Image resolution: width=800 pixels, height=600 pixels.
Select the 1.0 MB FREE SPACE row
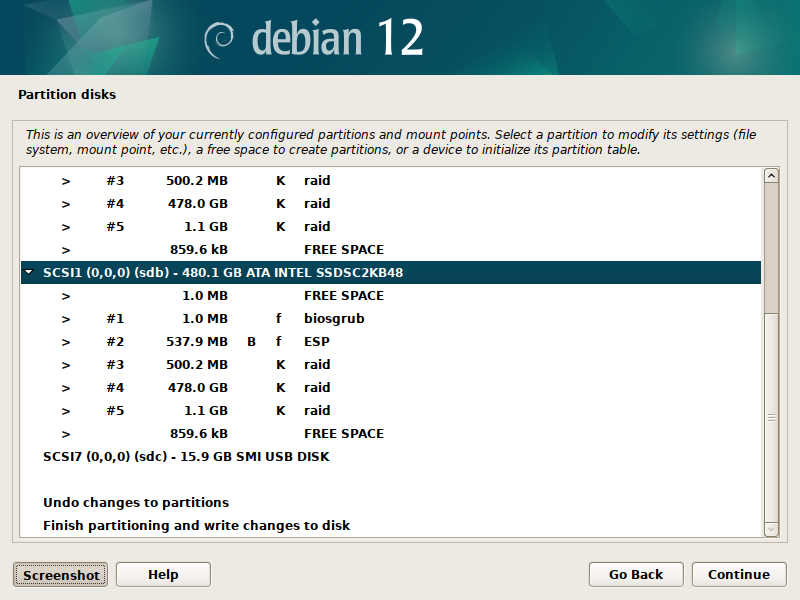pos(343,295)
